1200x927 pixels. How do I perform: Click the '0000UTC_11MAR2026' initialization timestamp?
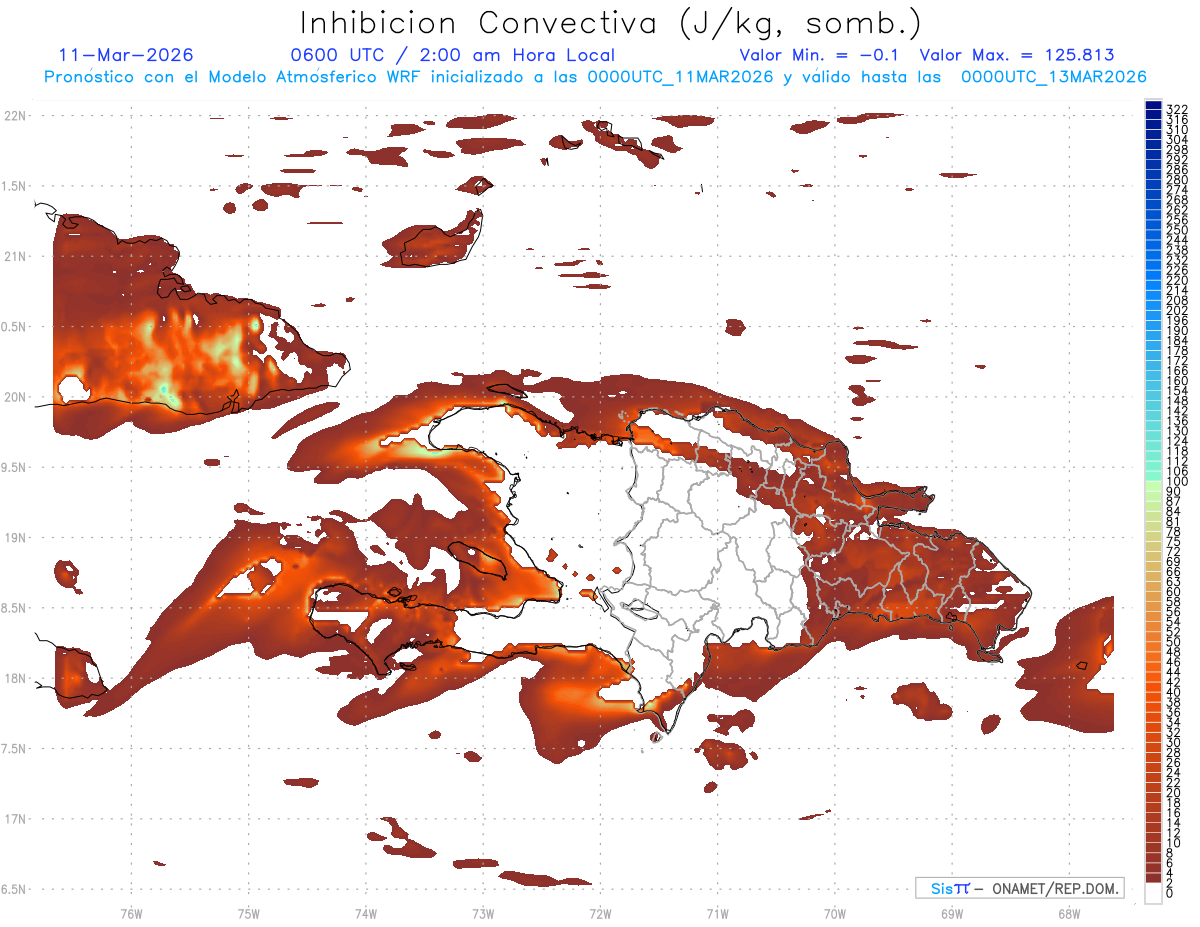680,77
